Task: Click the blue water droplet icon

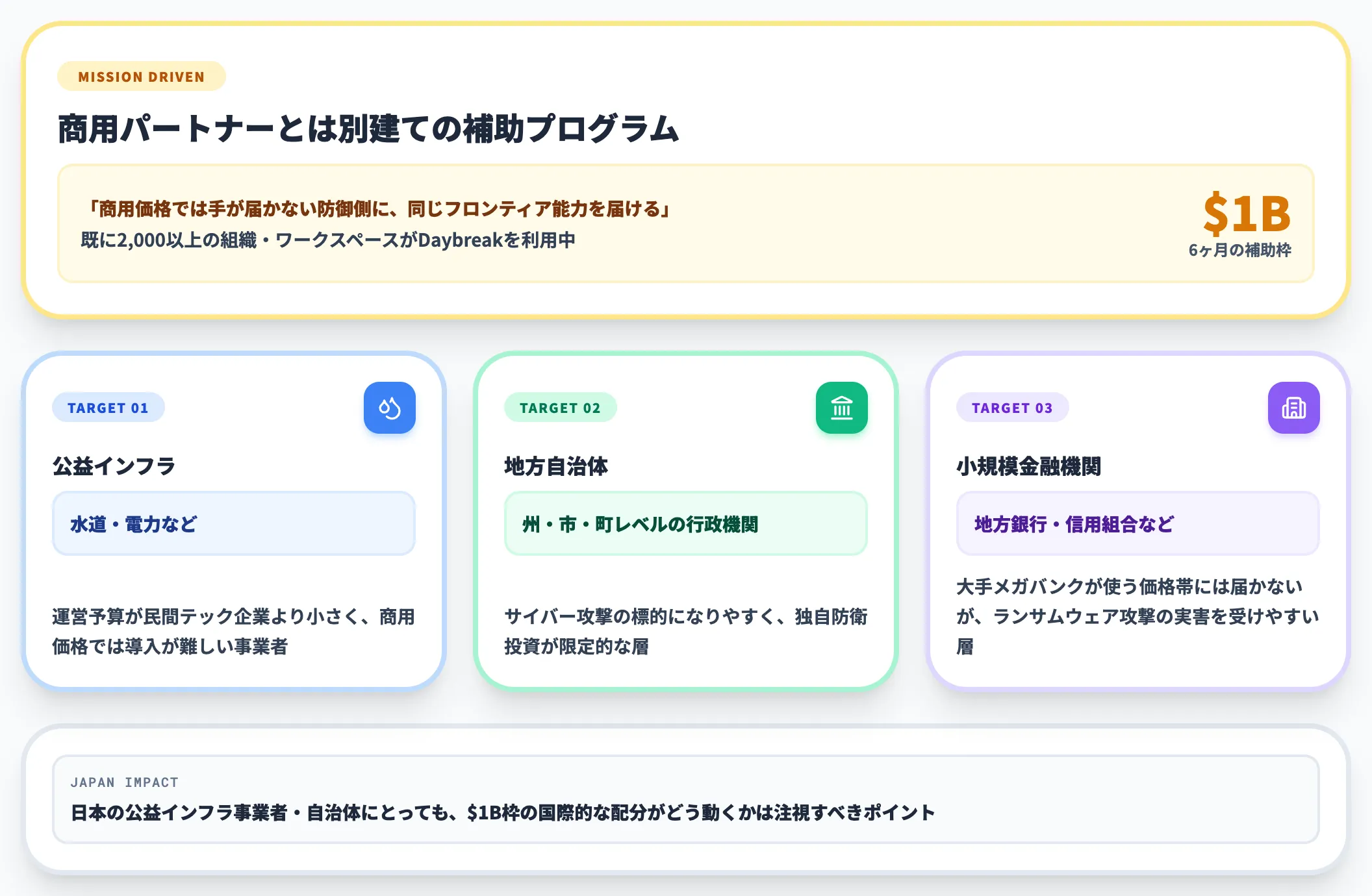Action: click(x=390, y=408)
